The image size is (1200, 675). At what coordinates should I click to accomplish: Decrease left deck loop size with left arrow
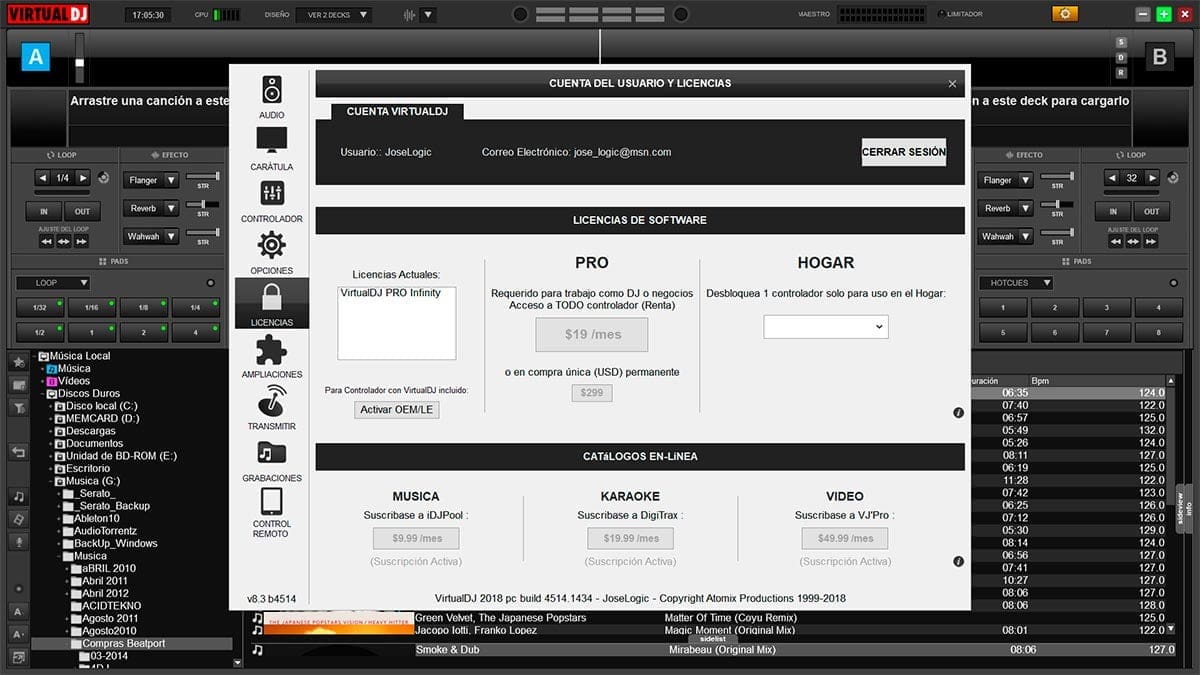[42, 178]
